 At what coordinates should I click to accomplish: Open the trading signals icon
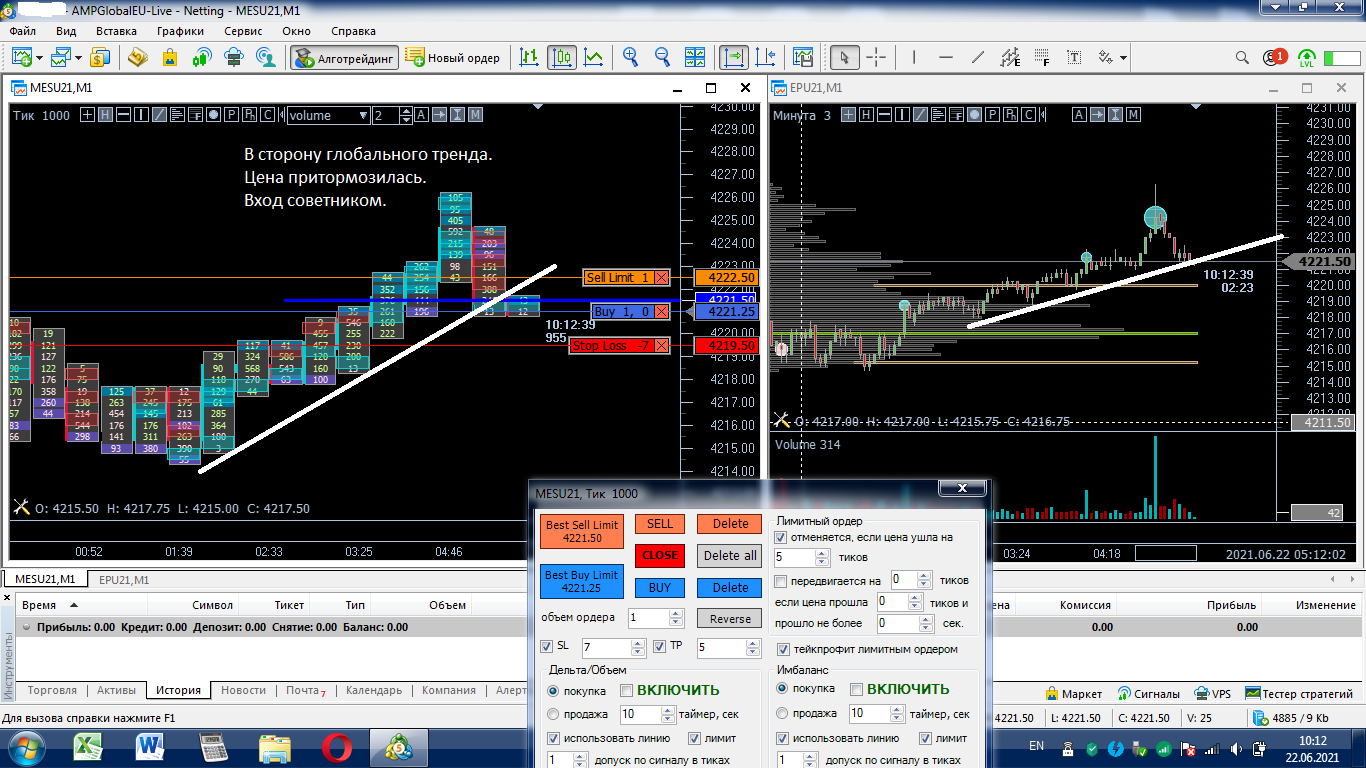pos(202,57)
